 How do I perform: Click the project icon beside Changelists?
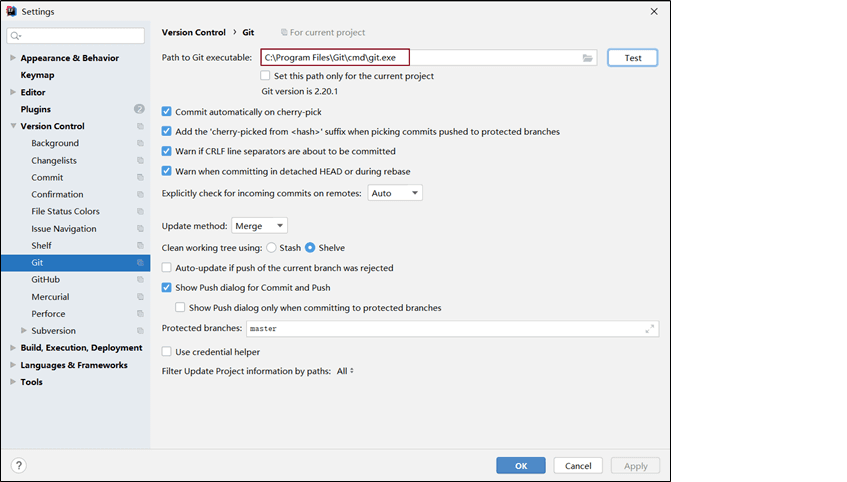(140, 161)
